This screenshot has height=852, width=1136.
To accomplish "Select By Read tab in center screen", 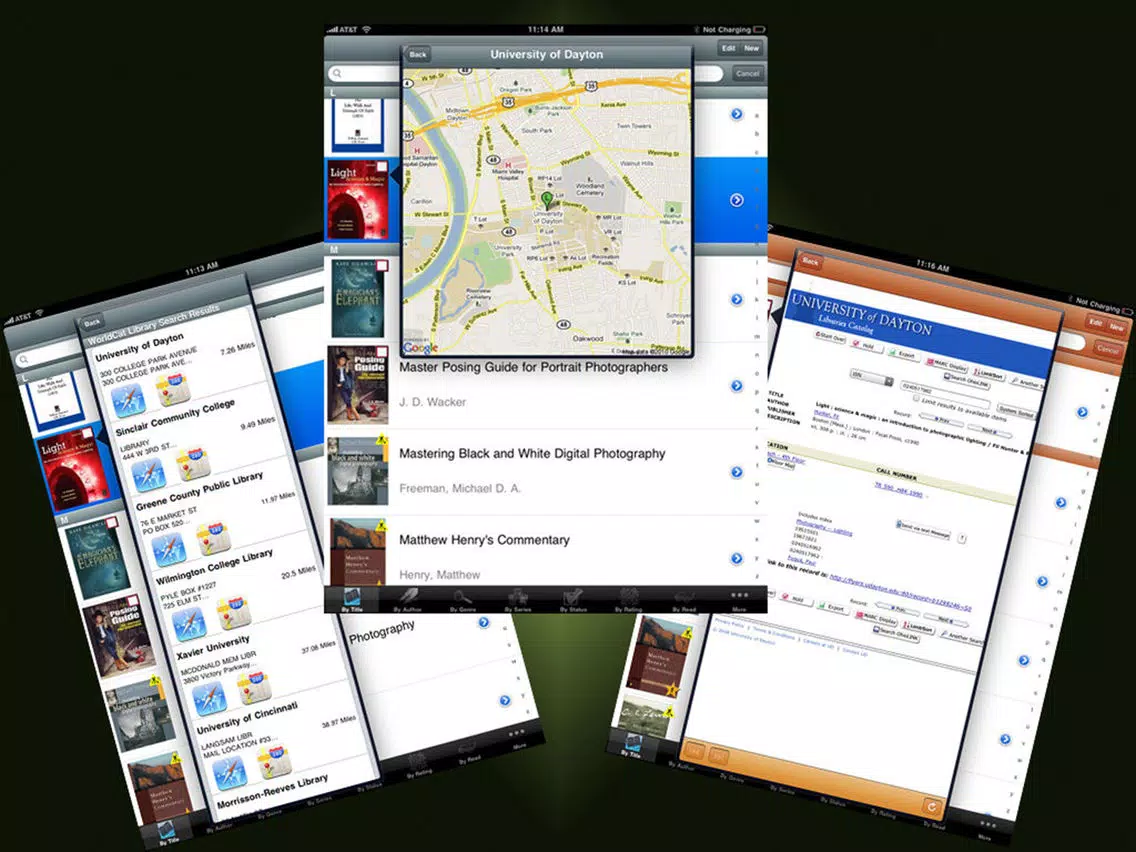I will (x=683, y=600).
